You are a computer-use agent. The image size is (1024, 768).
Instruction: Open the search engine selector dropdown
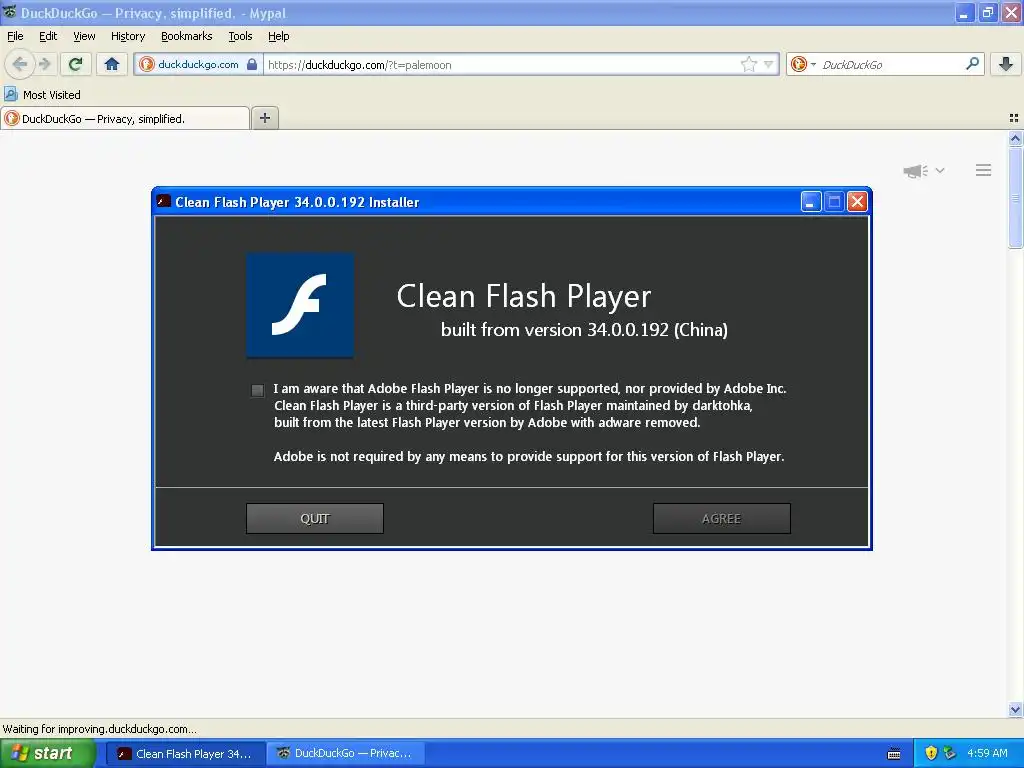click(x=803, y=64)
